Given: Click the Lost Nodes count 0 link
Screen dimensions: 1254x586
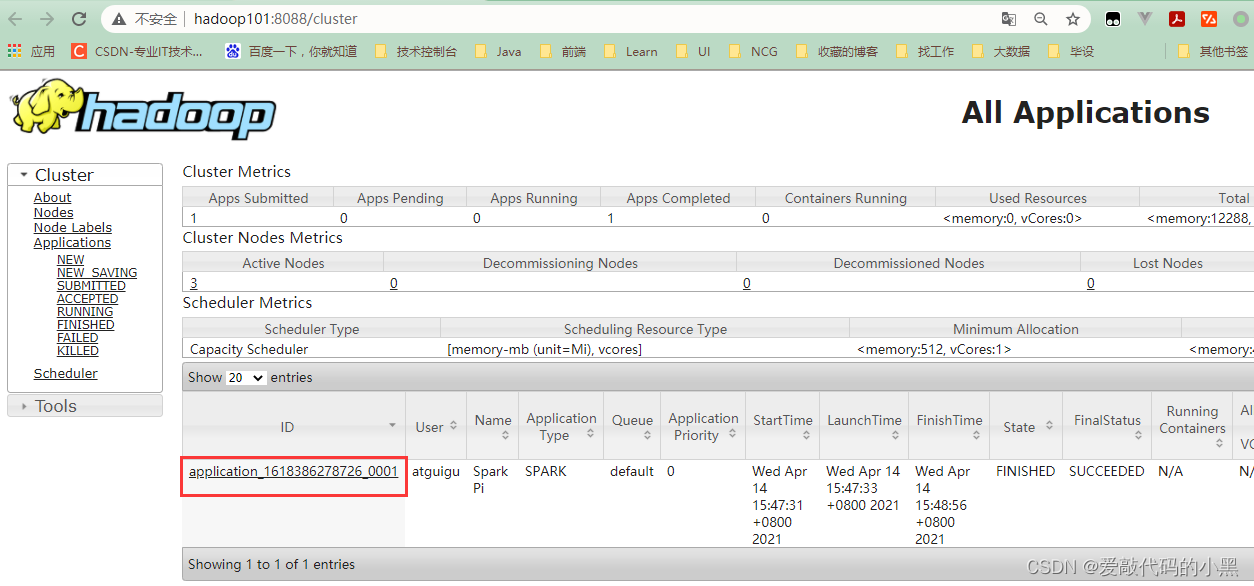Looking at the screenshot, I should (x=1090, y=284).
